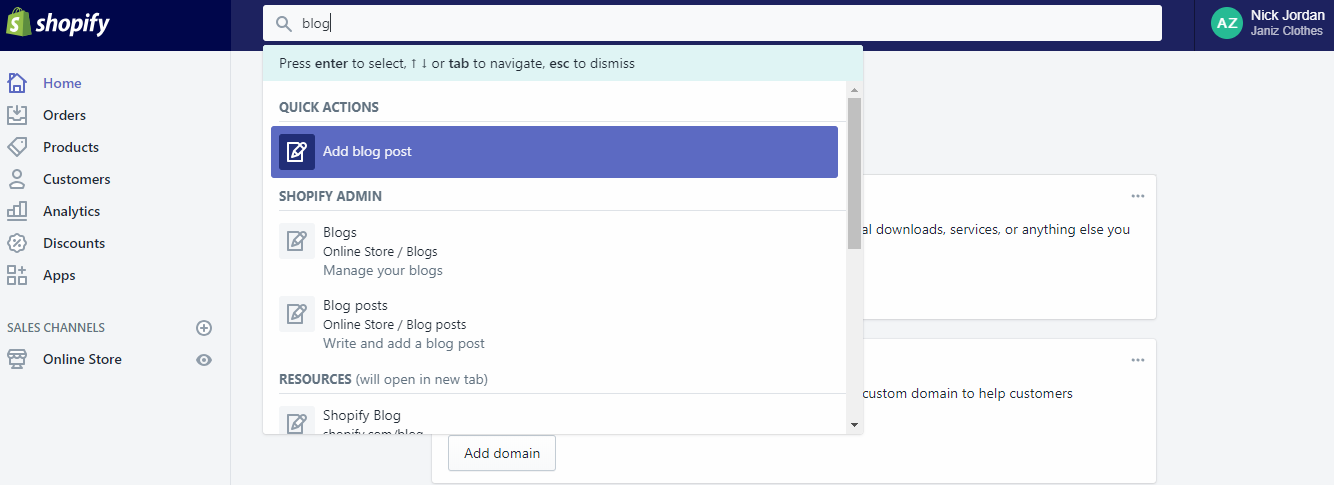Open the Nick Jordan account menu
The height and width of the screenshot is (485, 1334).
(1267, 23)
